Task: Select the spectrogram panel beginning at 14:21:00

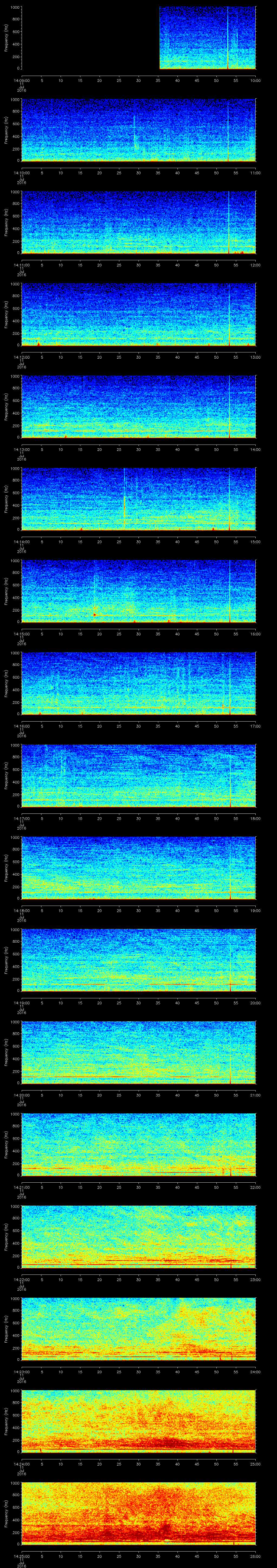Action: (x=138, y=1144)
